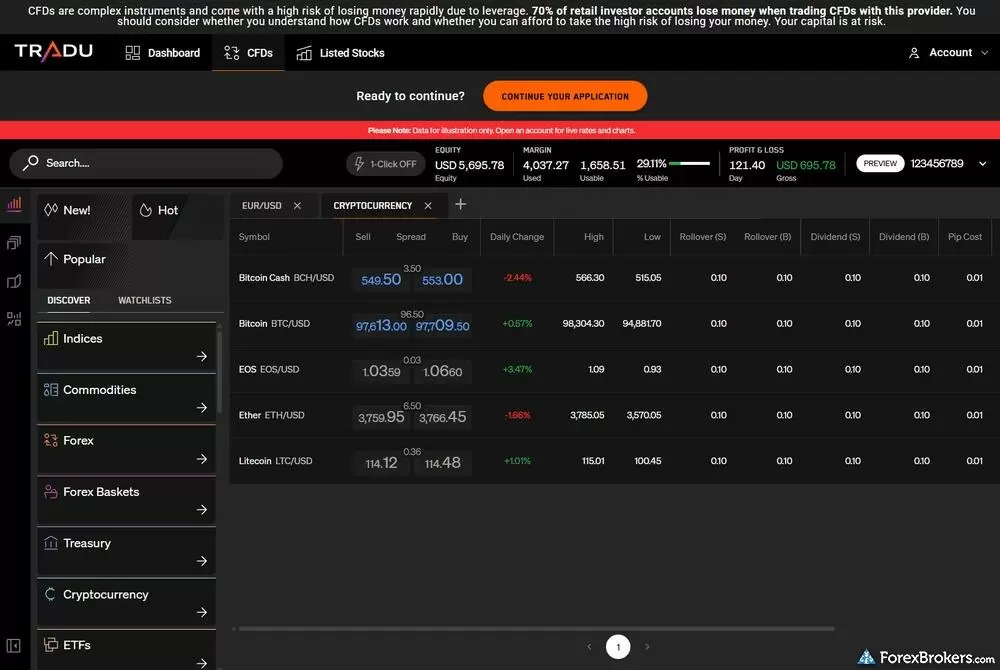Switch to the EUR/USD tab
This screenshot has height=670, width=1000.
click(x=261, y=205)
